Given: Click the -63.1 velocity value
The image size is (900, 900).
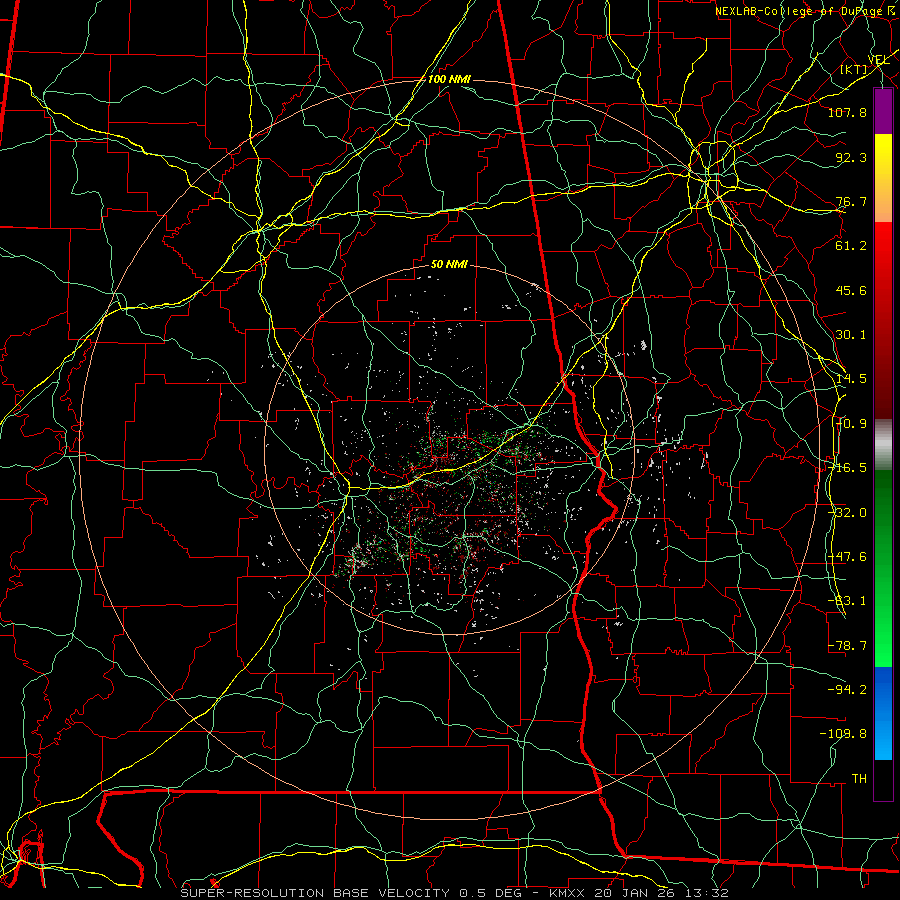Looking at the screenshot, I should [x=847, y=601].
